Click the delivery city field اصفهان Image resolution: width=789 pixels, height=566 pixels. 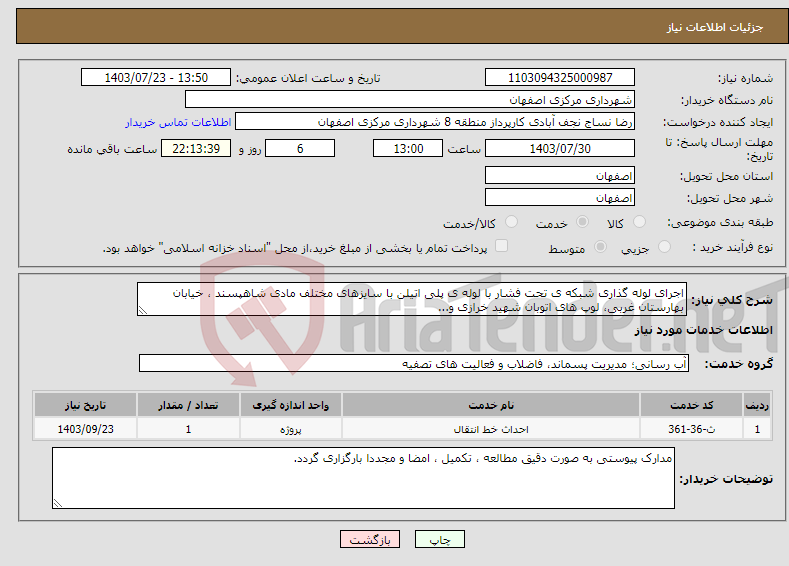point(560,197)
